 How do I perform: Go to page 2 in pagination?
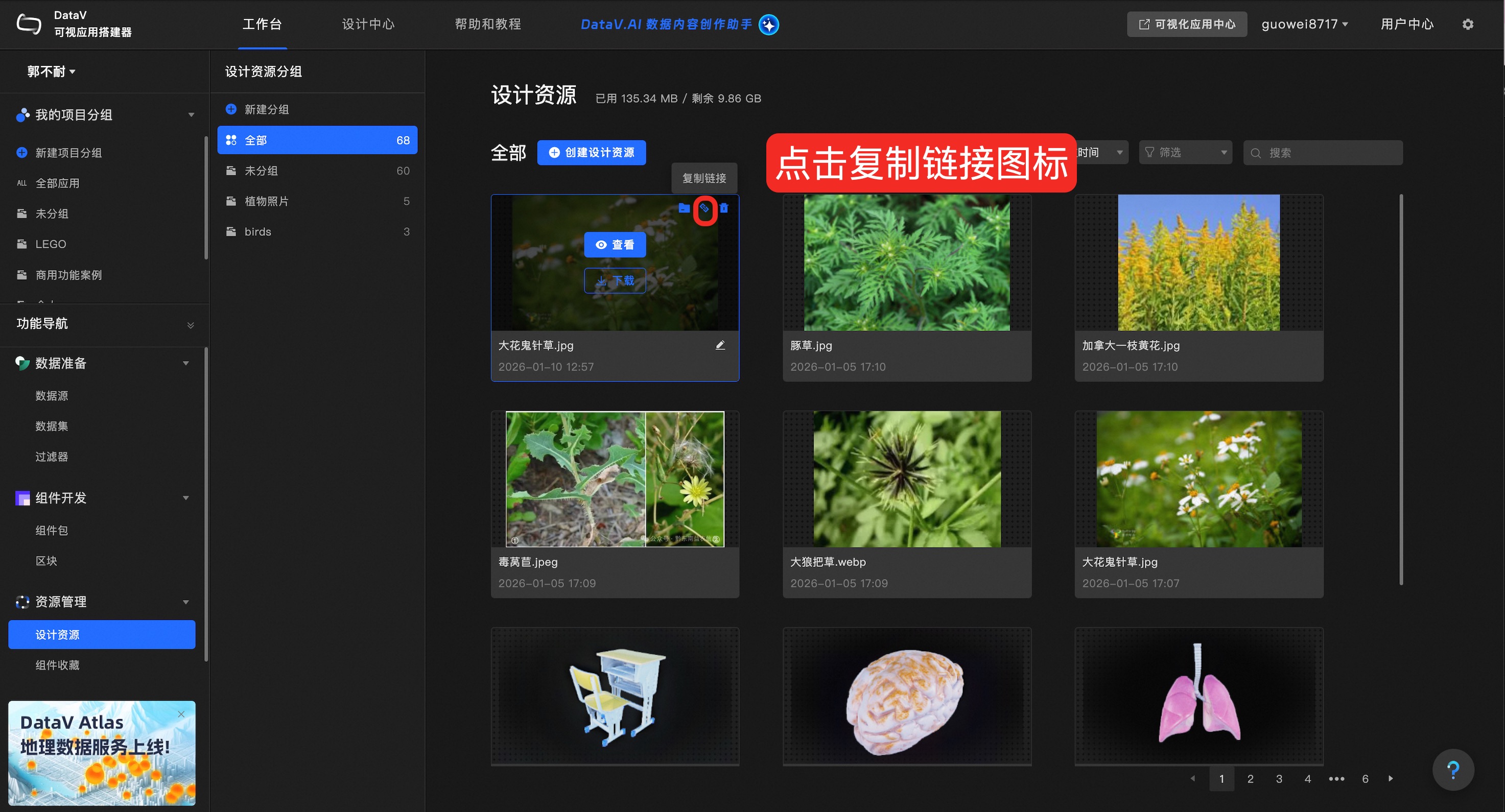1250,778
